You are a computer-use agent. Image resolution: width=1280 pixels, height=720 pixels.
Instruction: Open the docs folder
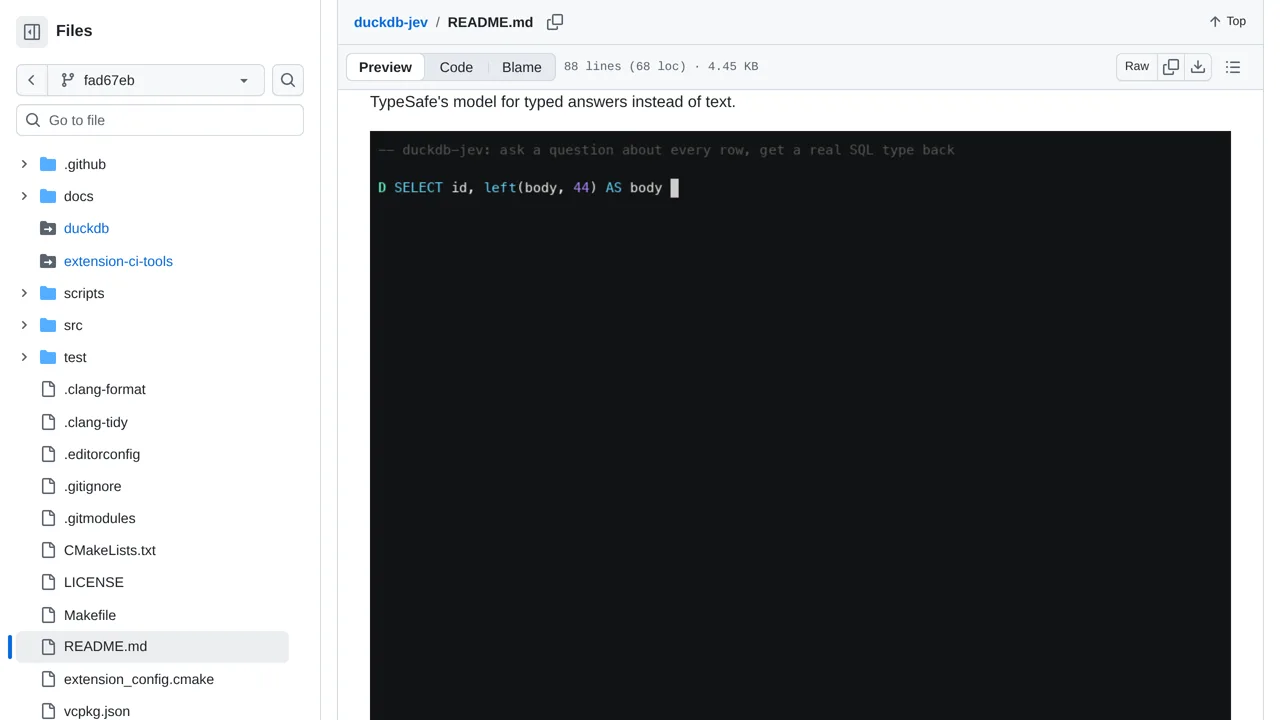click(x=78, y=196)
